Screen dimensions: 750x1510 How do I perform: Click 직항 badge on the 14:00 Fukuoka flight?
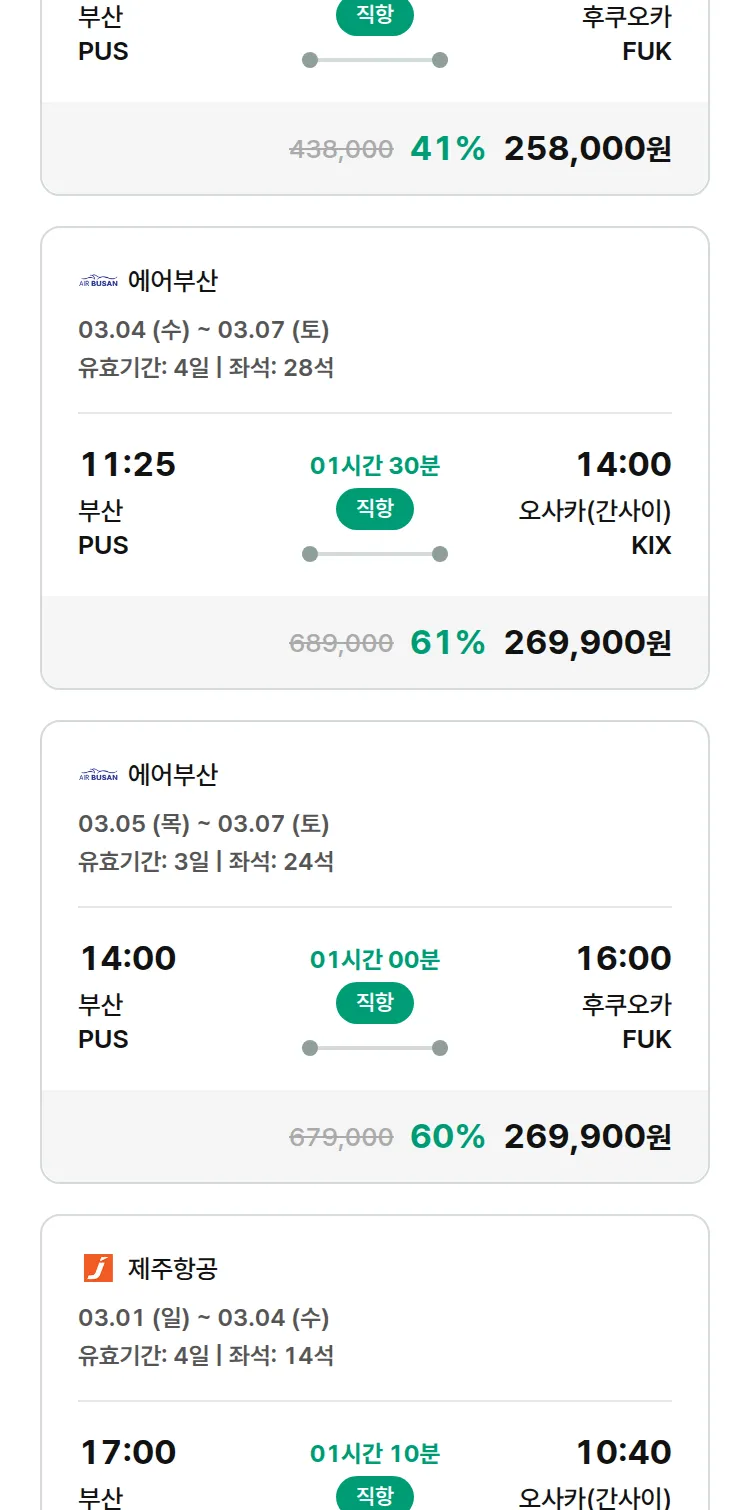coord(375,1003)
